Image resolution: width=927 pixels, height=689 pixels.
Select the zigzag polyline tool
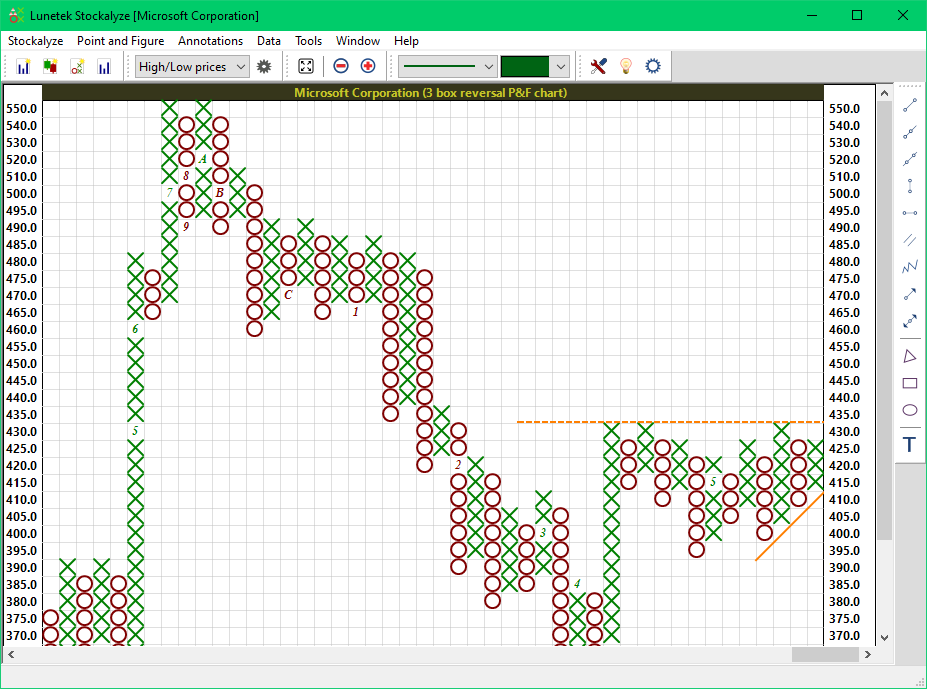[x=910, y=267]
